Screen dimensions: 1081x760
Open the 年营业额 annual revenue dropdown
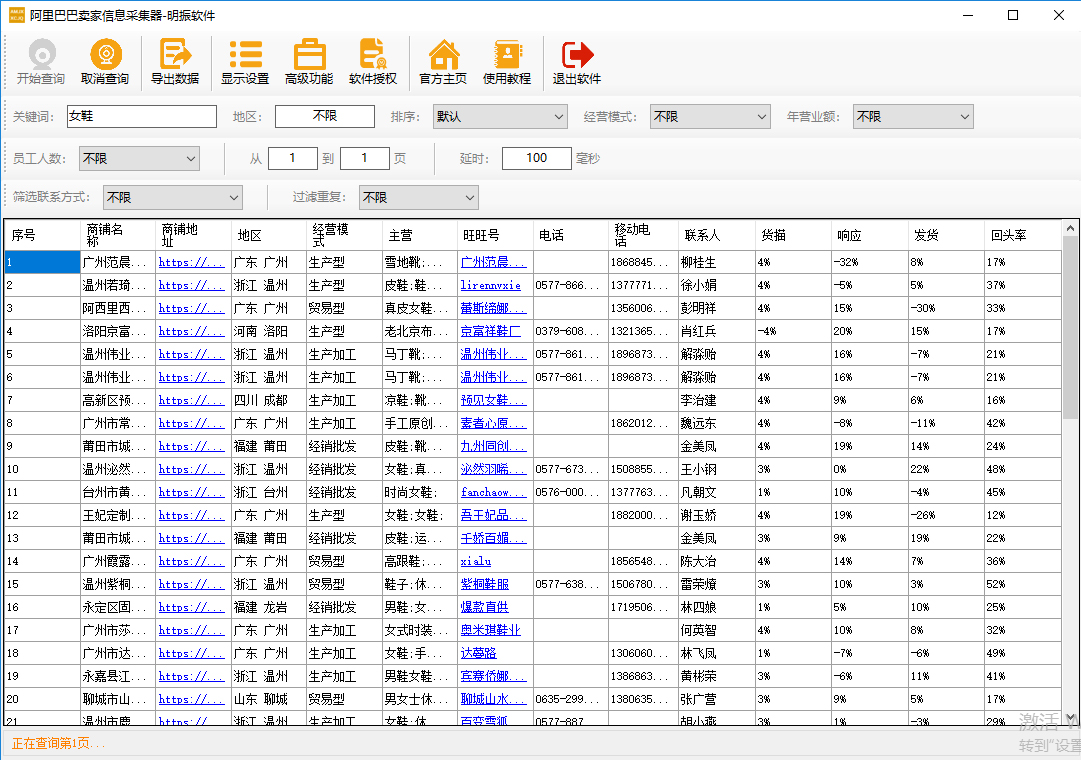(913, 117)
